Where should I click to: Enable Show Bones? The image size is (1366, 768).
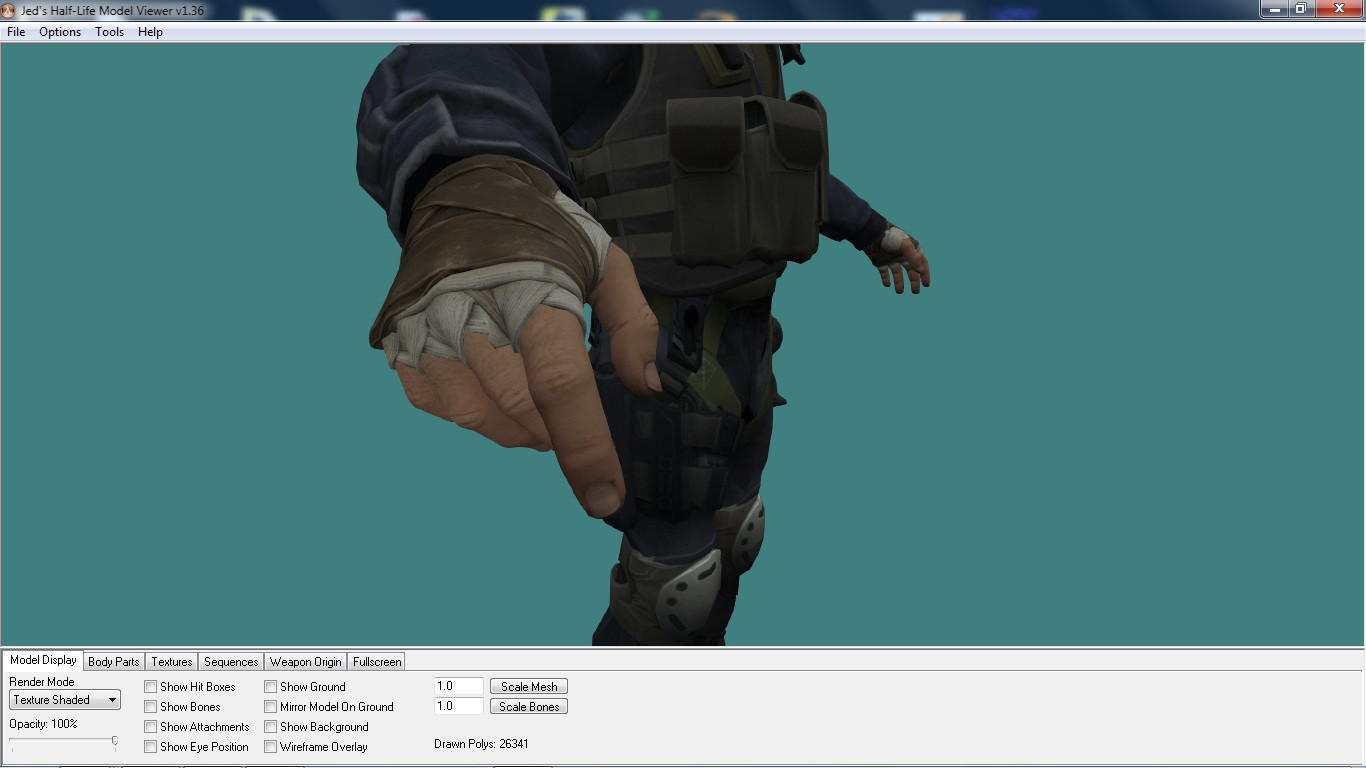tap(151, 707)
